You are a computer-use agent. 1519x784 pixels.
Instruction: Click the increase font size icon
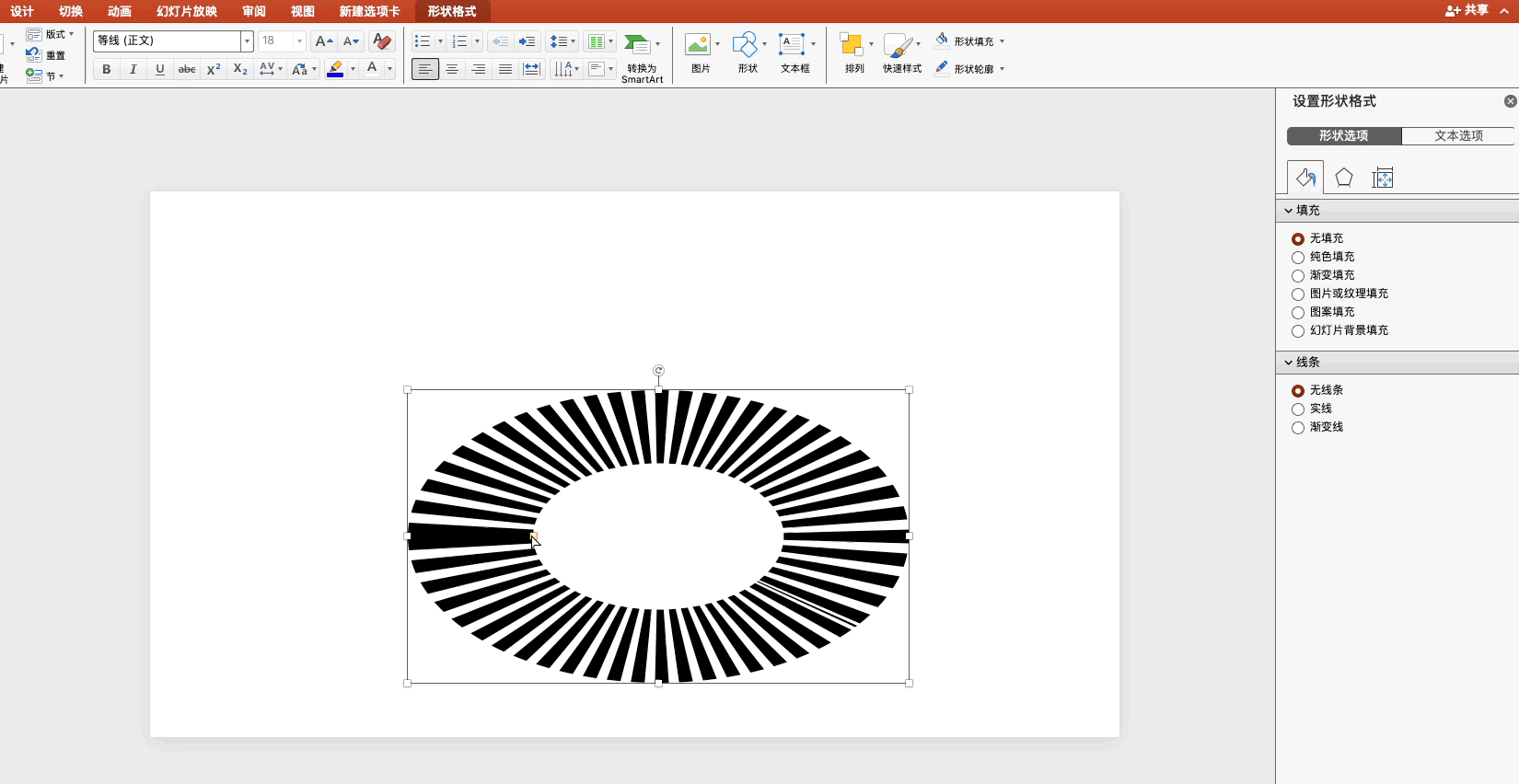[x=323, y=41]
